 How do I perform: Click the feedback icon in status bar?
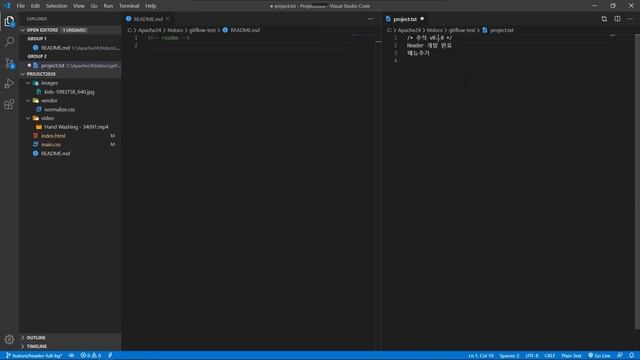point(620,356)
